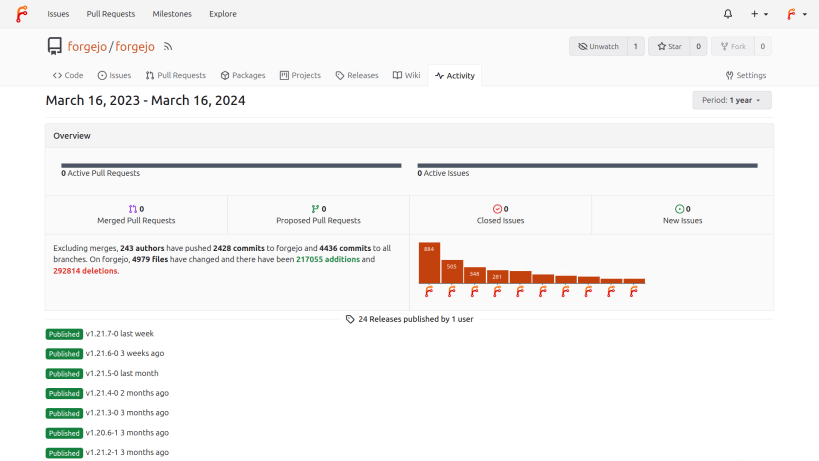Open the notifications bell

[728, 14]
